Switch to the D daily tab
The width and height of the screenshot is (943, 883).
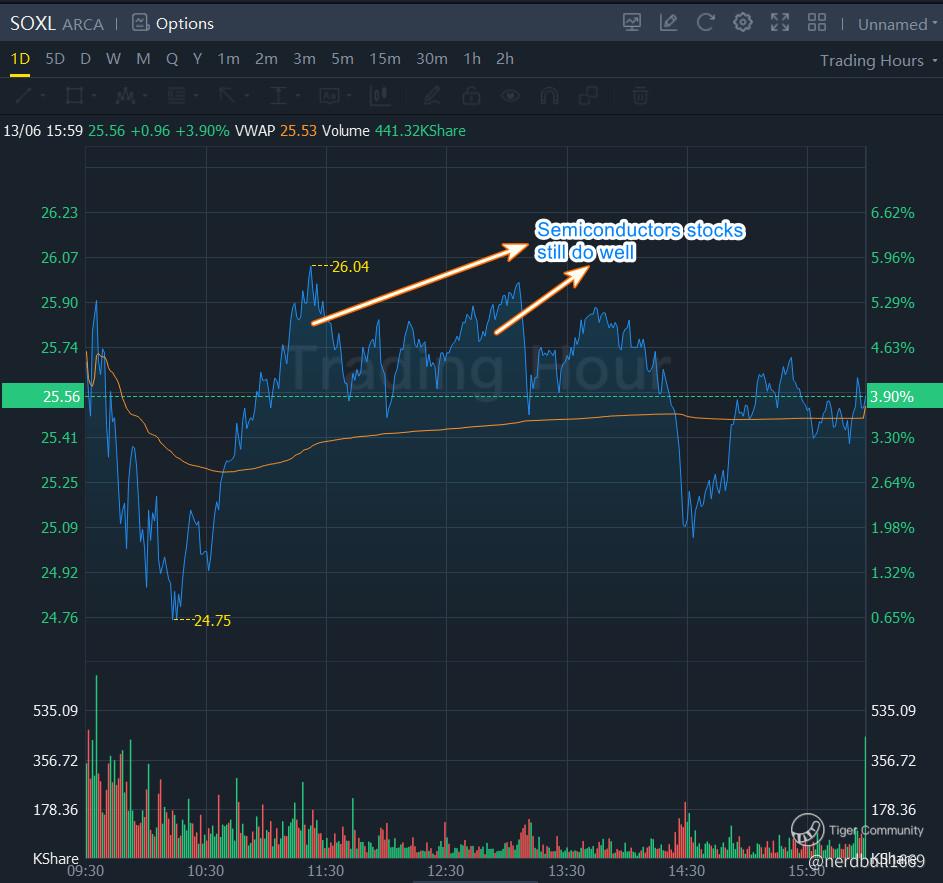(85, 59)
